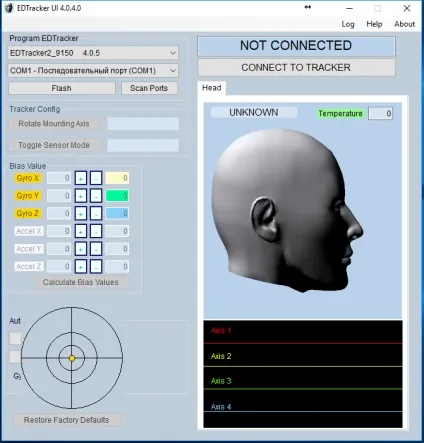Open the COM1 port dropdown
Screen dimensions: 424x443
click(x=93, y=71)
